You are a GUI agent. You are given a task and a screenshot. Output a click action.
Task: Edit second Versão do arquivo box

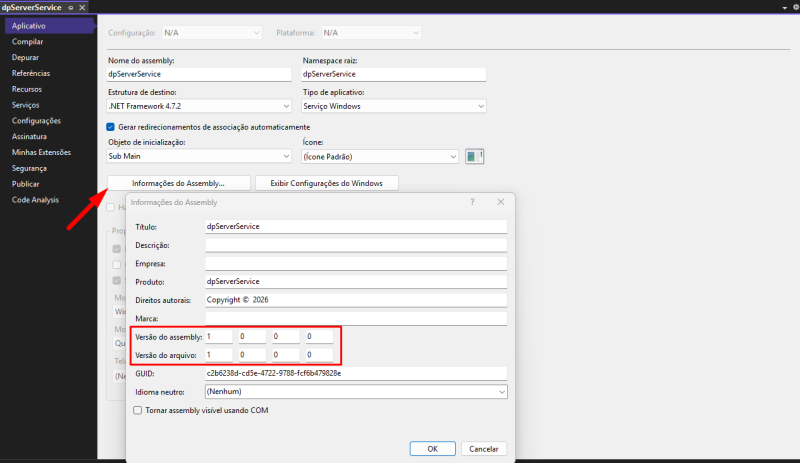click(x=253, y=355)
